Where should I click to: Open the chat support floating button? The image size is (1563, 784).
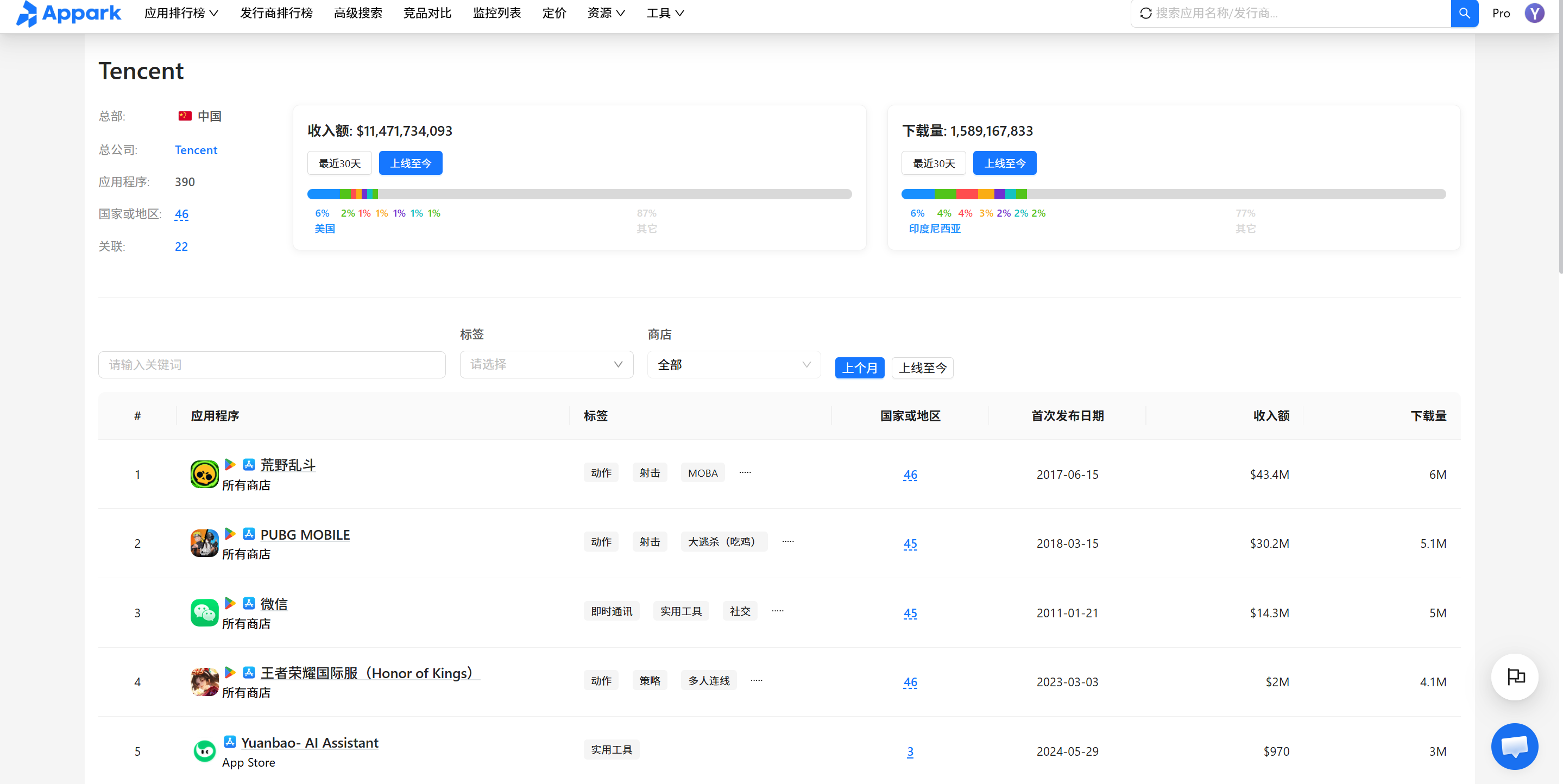[x=1515, y=747]
